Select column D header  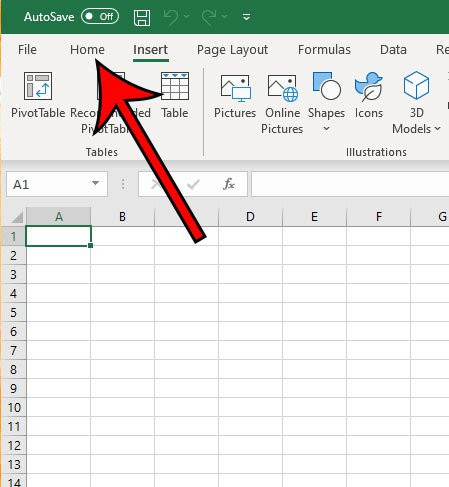[250, 217]
